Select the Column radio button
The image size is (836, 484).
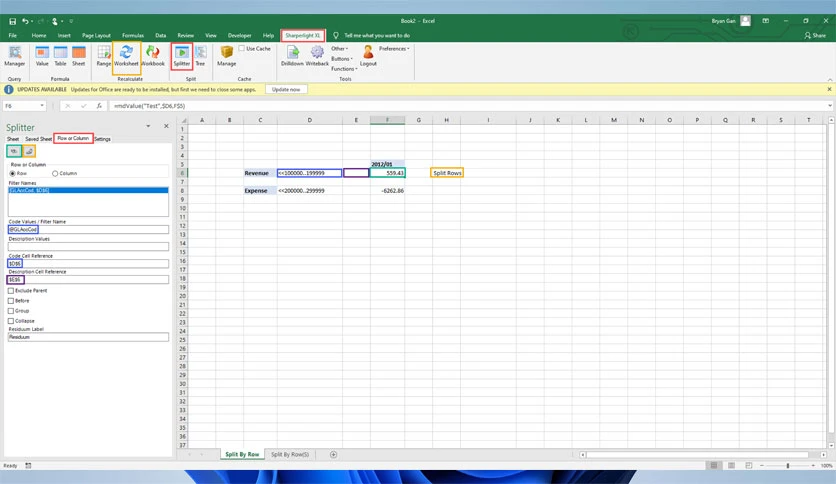55,174
